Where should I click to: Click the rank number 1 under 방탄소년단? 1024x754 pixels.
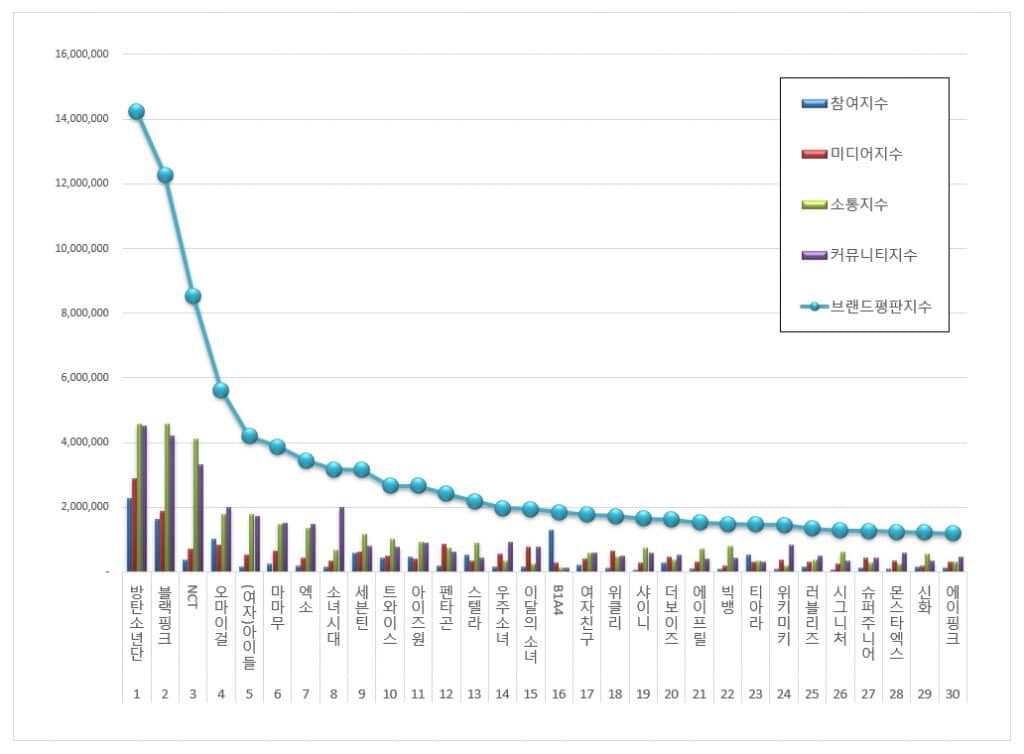tap(136, 695)
